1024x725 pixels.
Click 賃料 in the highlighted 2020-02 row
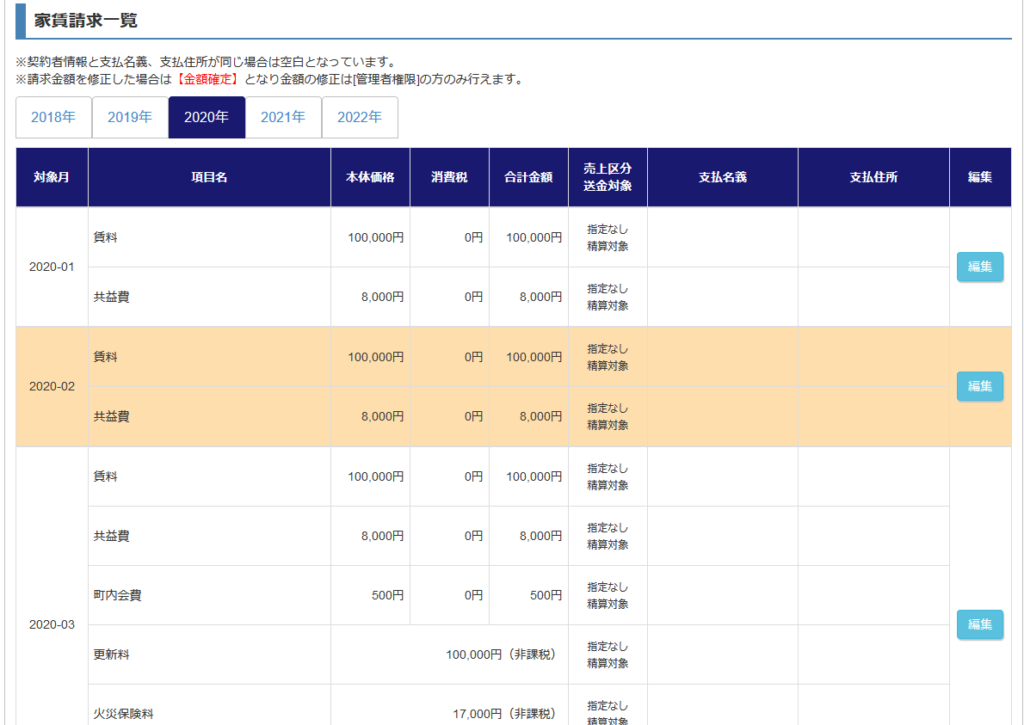(105, 357)
